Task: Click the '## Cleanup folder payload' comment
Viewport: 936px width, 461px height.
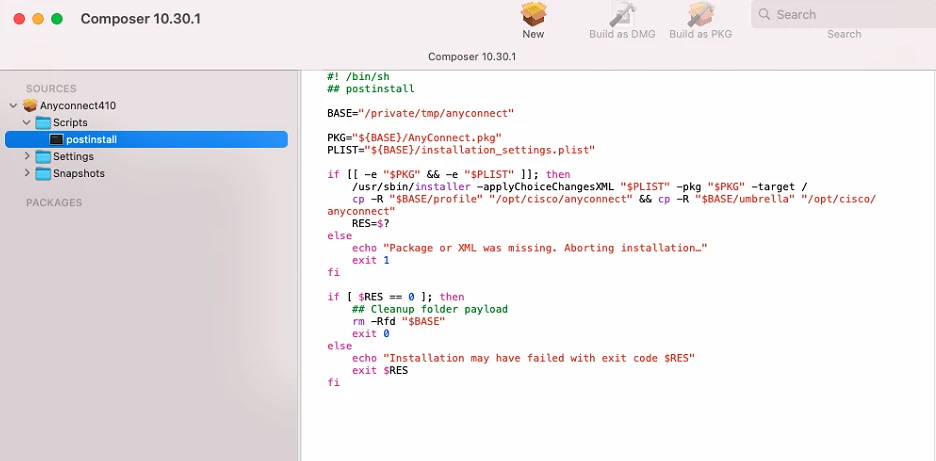Action: coord(430,309)
